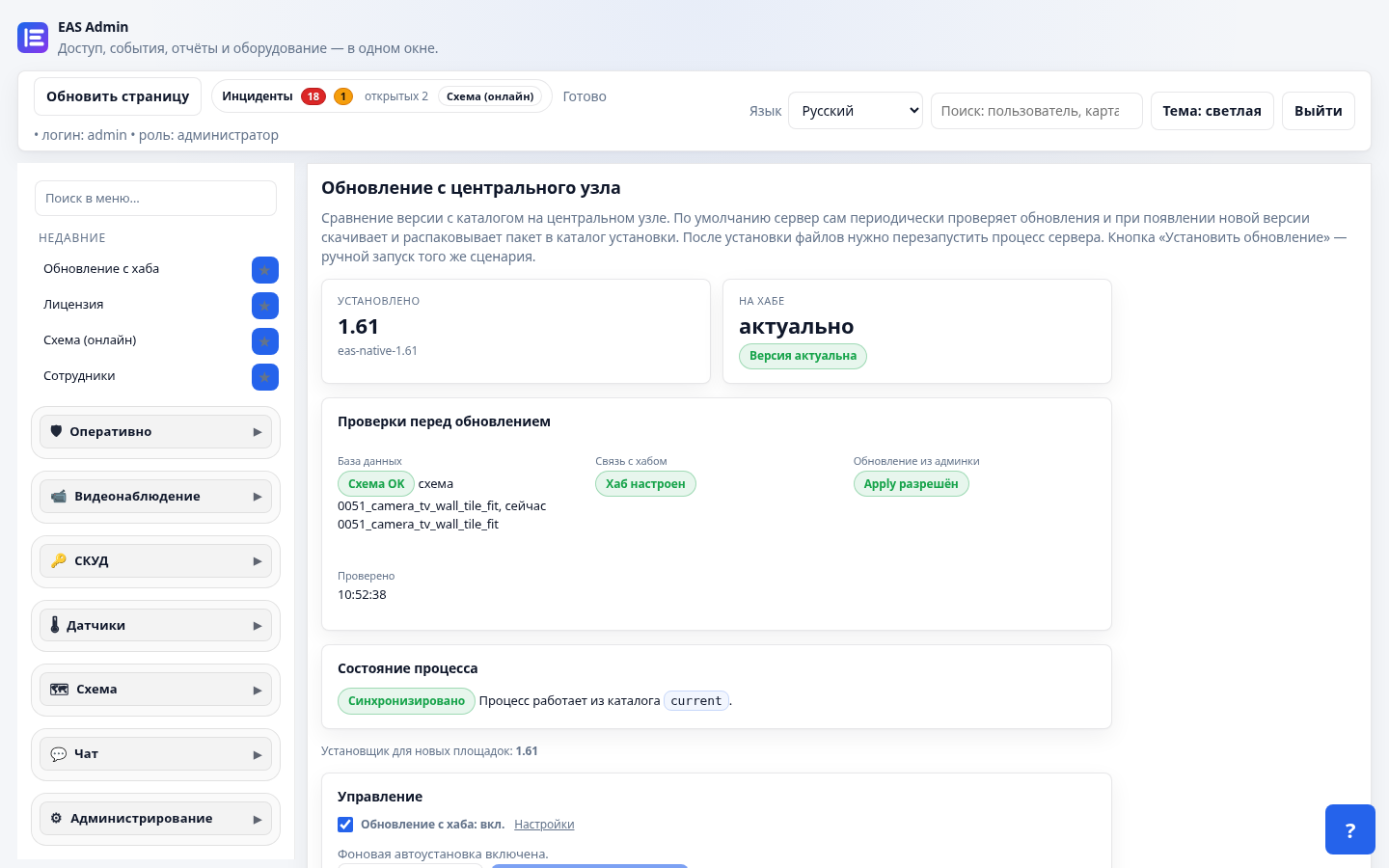Screen dimensions: 1389x868
Task: Click the 'Фоновая автоустановка включена.' text
Action: click(x=443, y=854)
